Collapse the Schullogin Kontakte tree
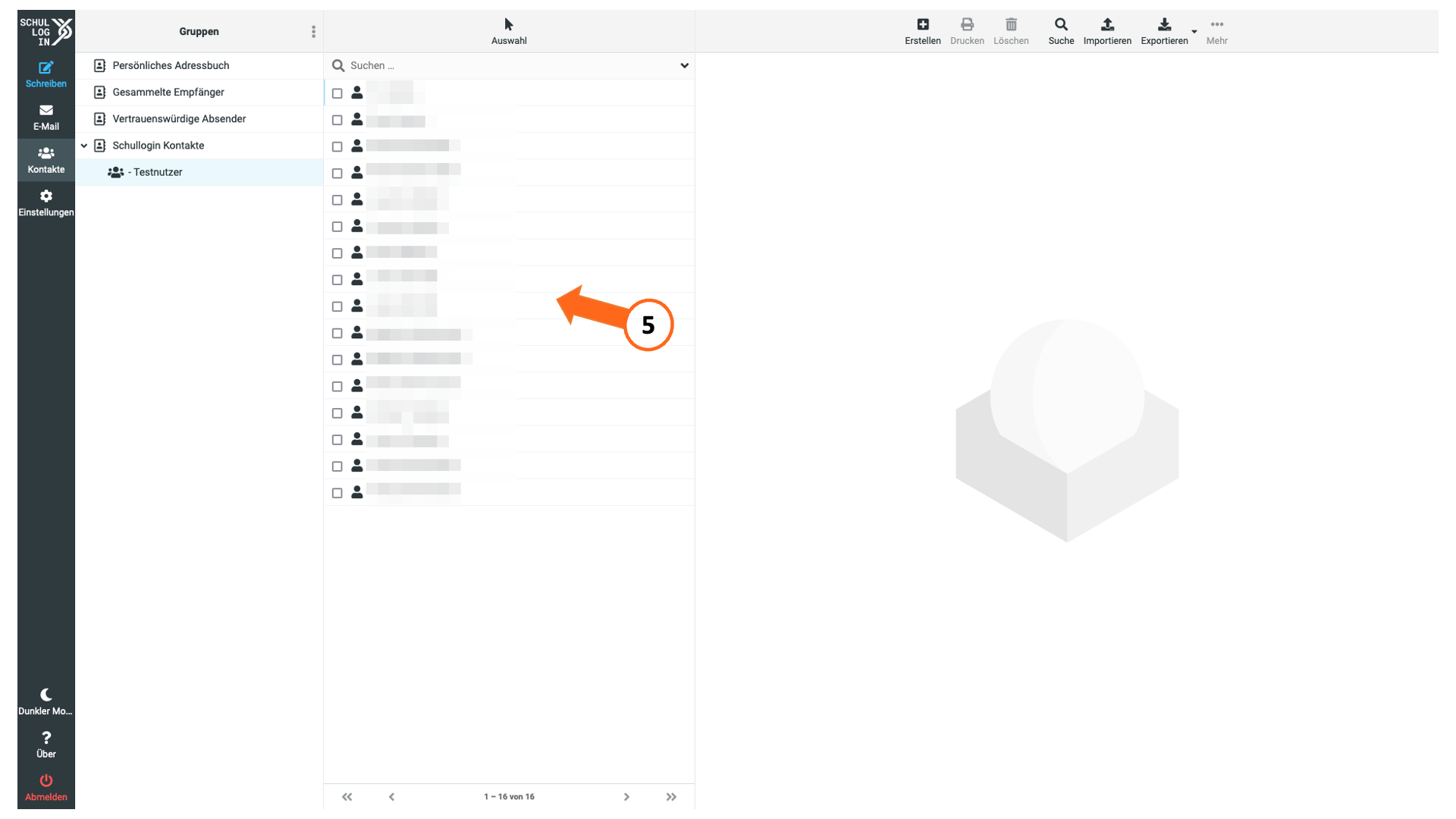This screenshot has height=819, width=1456. 84,146
